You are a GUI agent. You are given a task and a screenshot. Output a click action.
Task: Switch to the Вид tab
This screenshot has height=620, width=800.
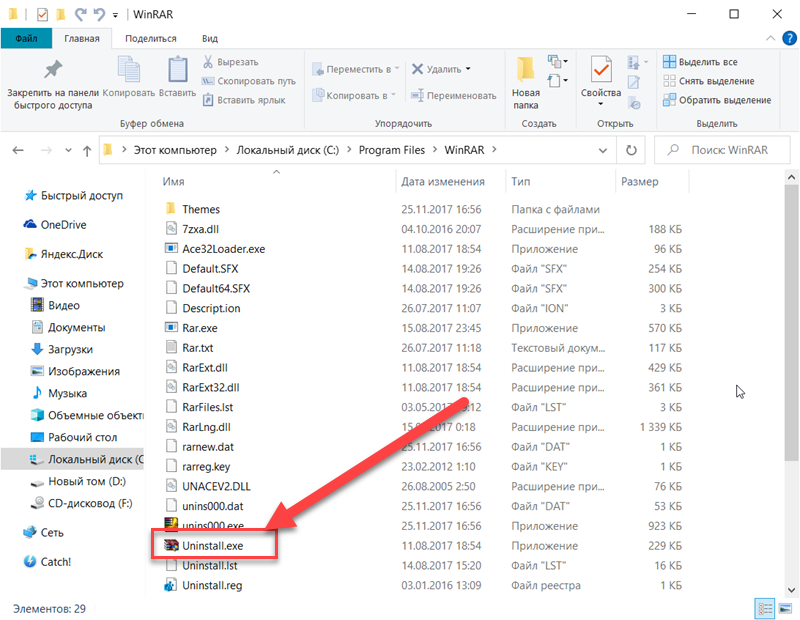[x=210, y=38]
